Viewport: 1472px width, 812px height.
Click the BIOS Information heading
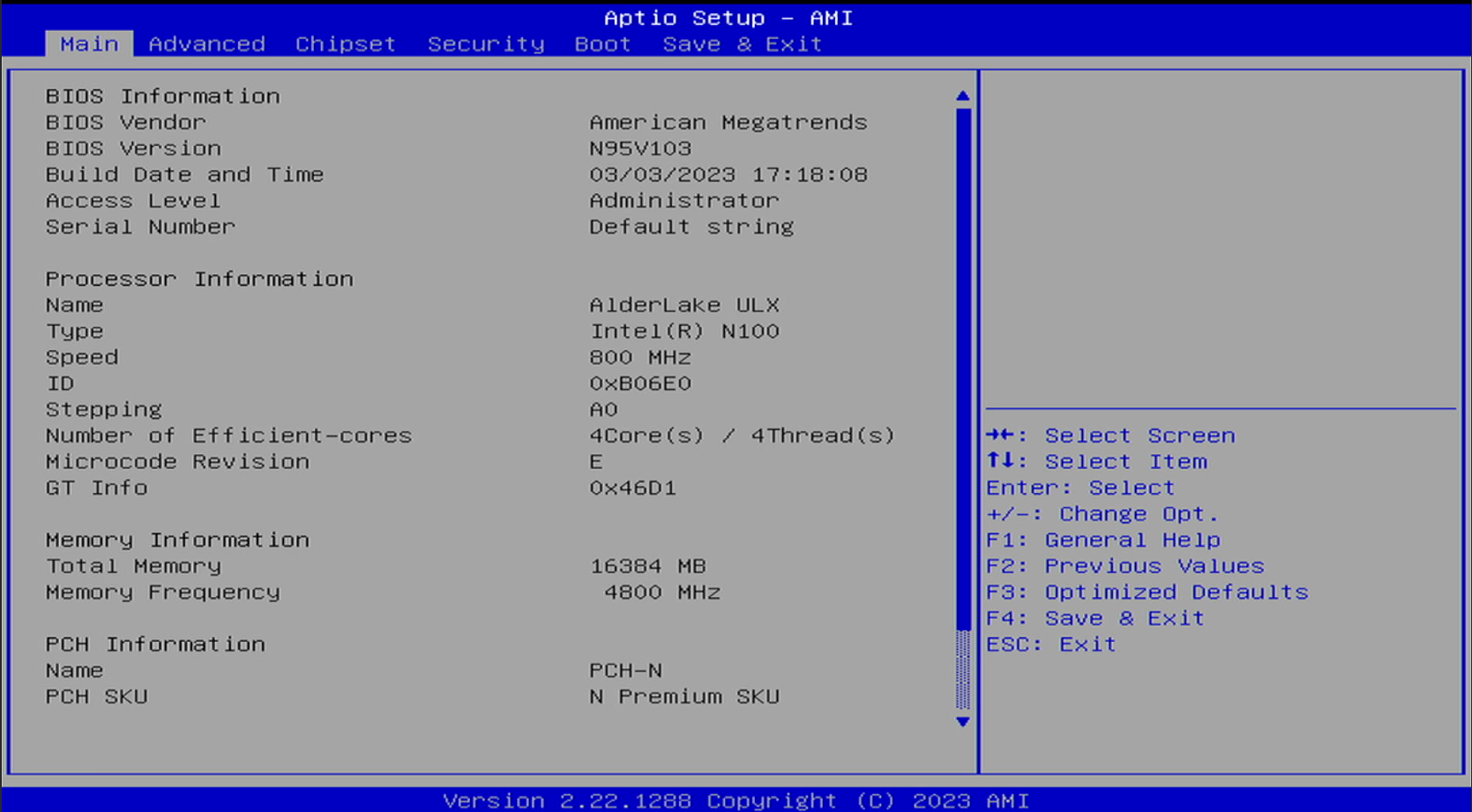(x=162, y=96)
